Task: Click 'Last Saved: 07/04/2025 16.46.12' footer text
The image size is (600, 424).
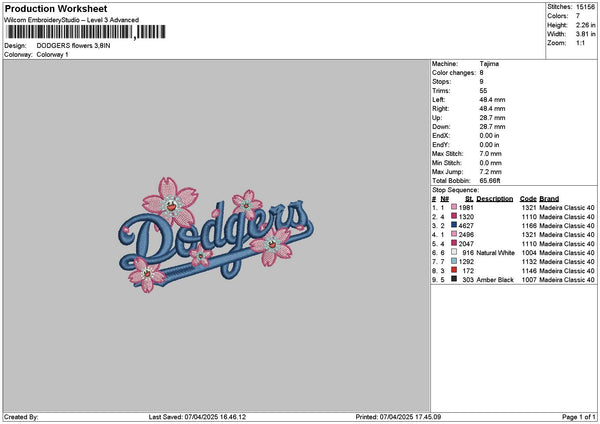Action: 197,417
